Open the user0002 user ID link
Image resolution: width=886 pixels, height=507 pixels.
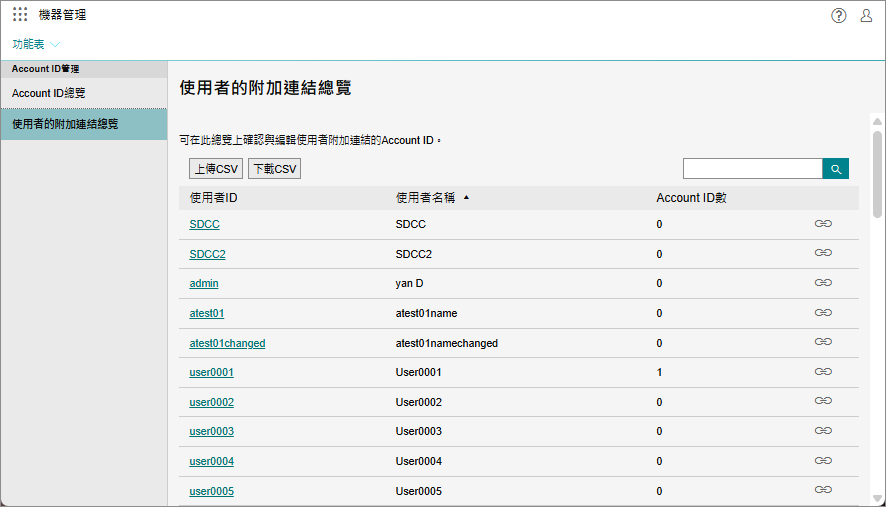click(x=211, y=402)
